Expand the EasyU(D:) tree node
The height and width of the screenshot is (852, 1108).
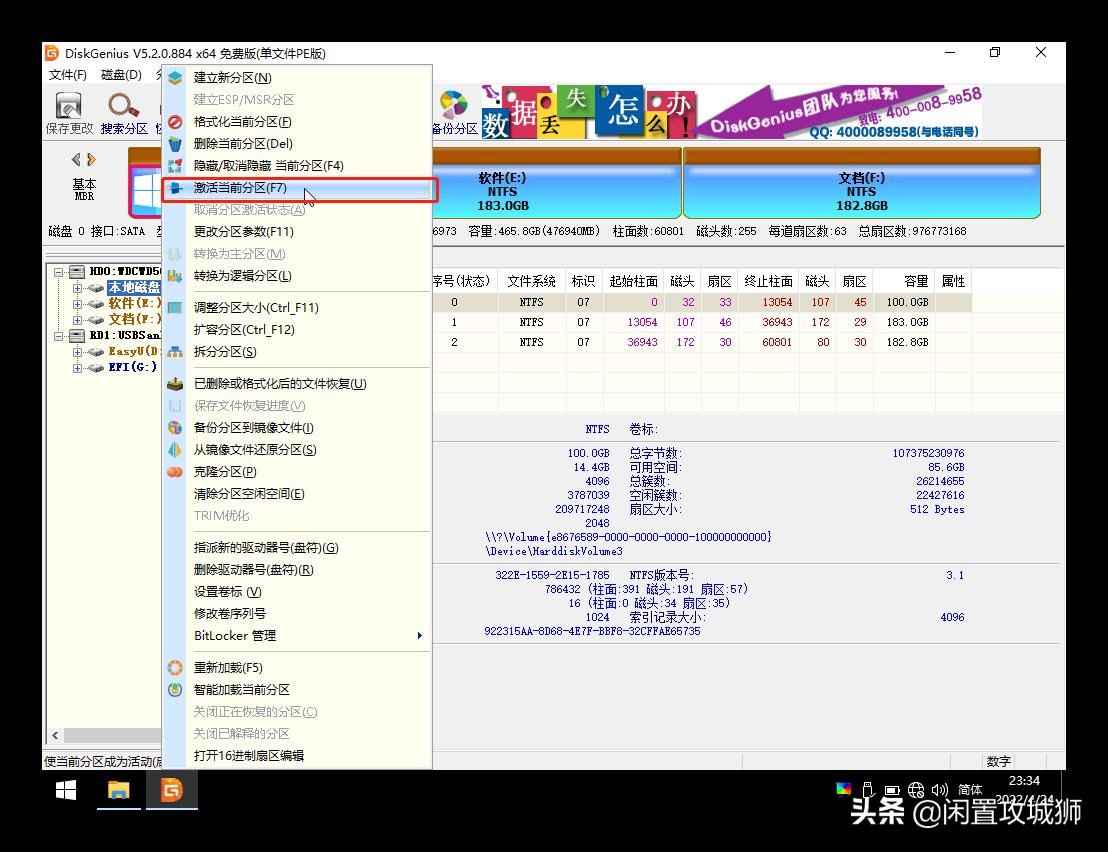click(x=75, y=351)
